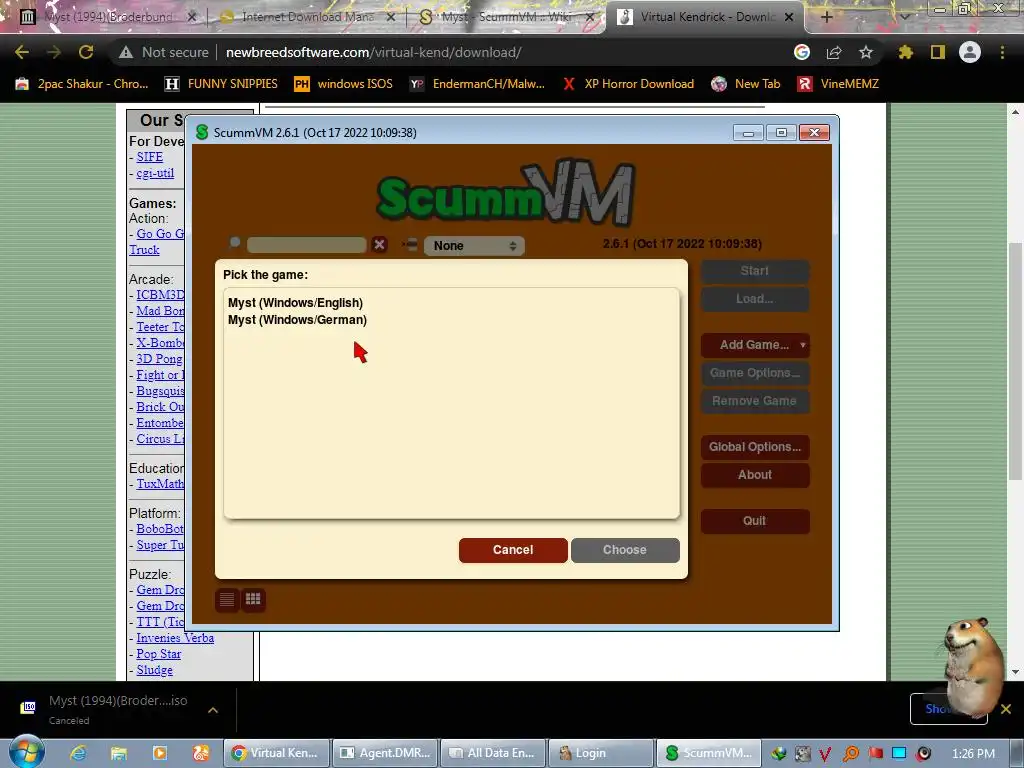Expand the Add Game dropdown arrow

(803, 345)
